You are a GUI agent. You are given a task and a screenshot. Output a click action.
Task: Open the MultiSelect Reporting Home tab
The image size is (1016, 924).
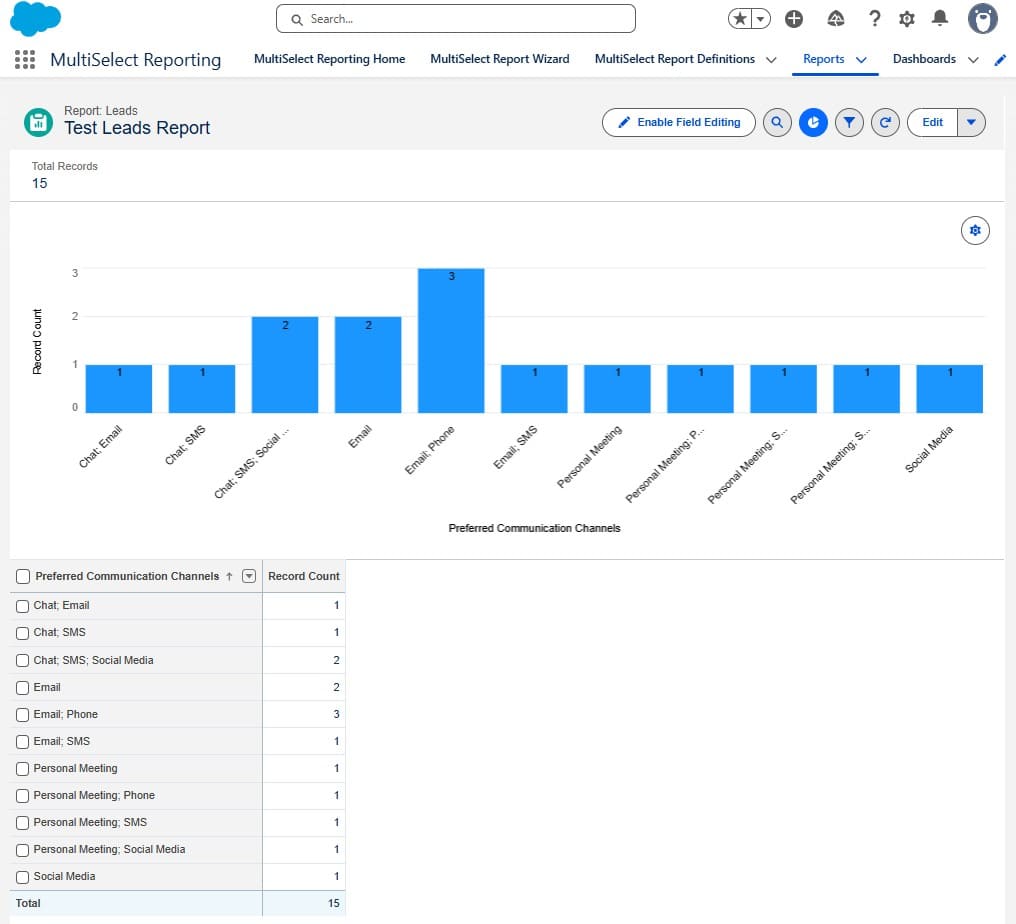pos(329,59)
